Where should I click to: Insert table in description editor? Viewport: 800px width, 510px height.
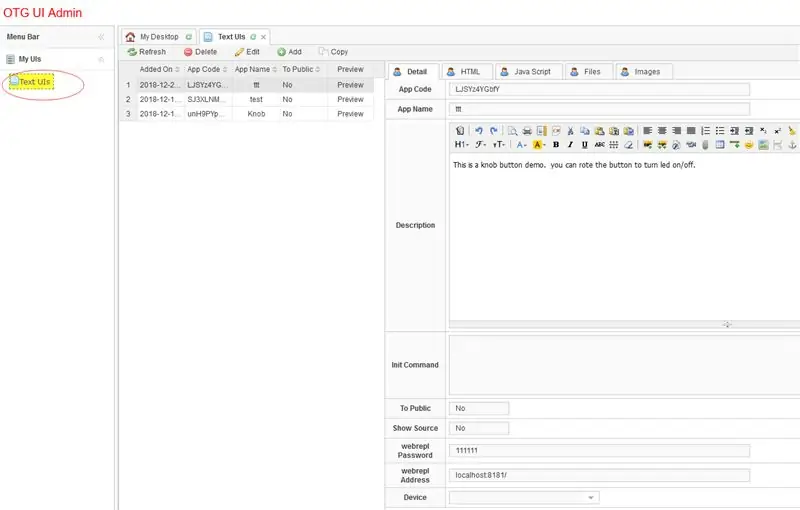[x=720, y=145]
